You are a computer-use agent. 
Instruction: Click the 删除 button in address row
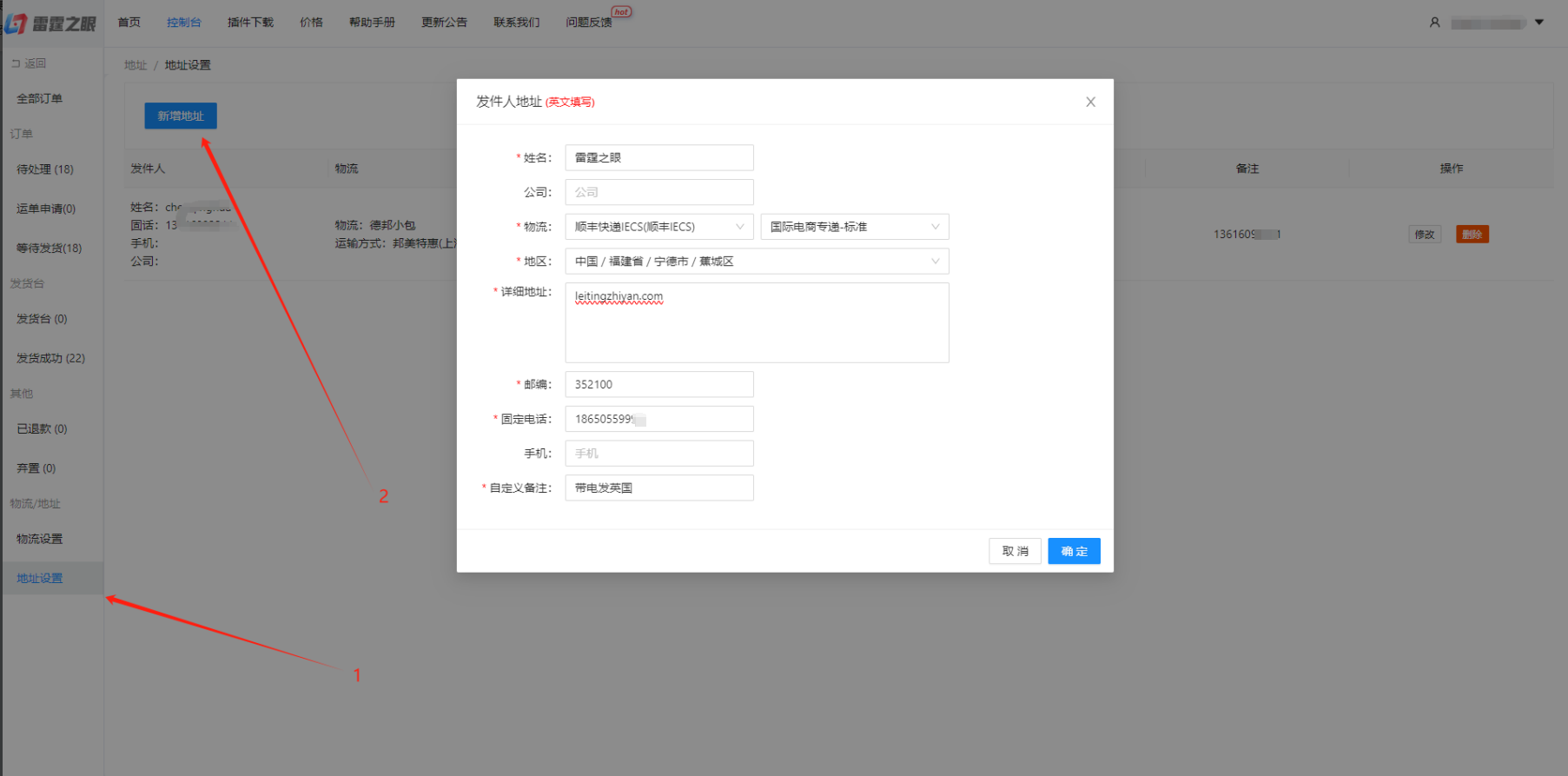[x=1472, y=234]
